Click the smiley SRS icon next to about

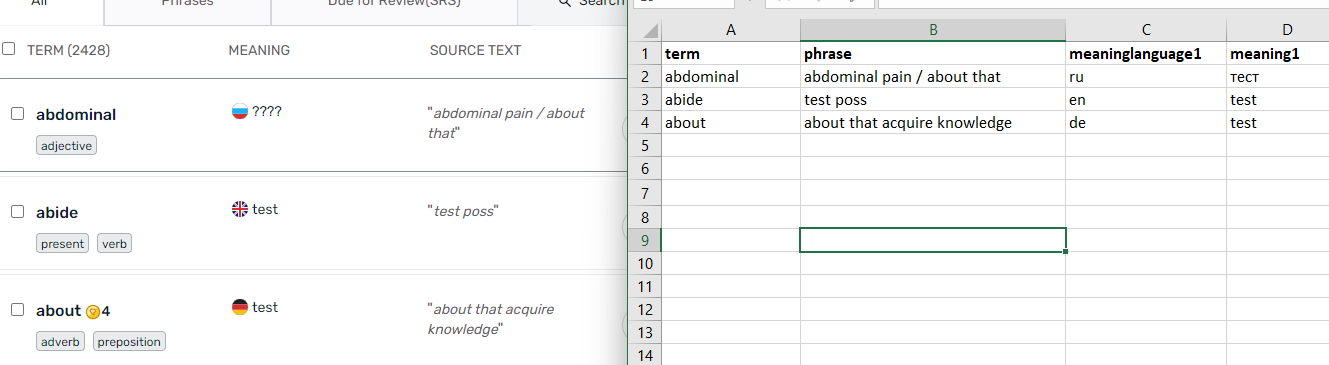pos(93,311)
